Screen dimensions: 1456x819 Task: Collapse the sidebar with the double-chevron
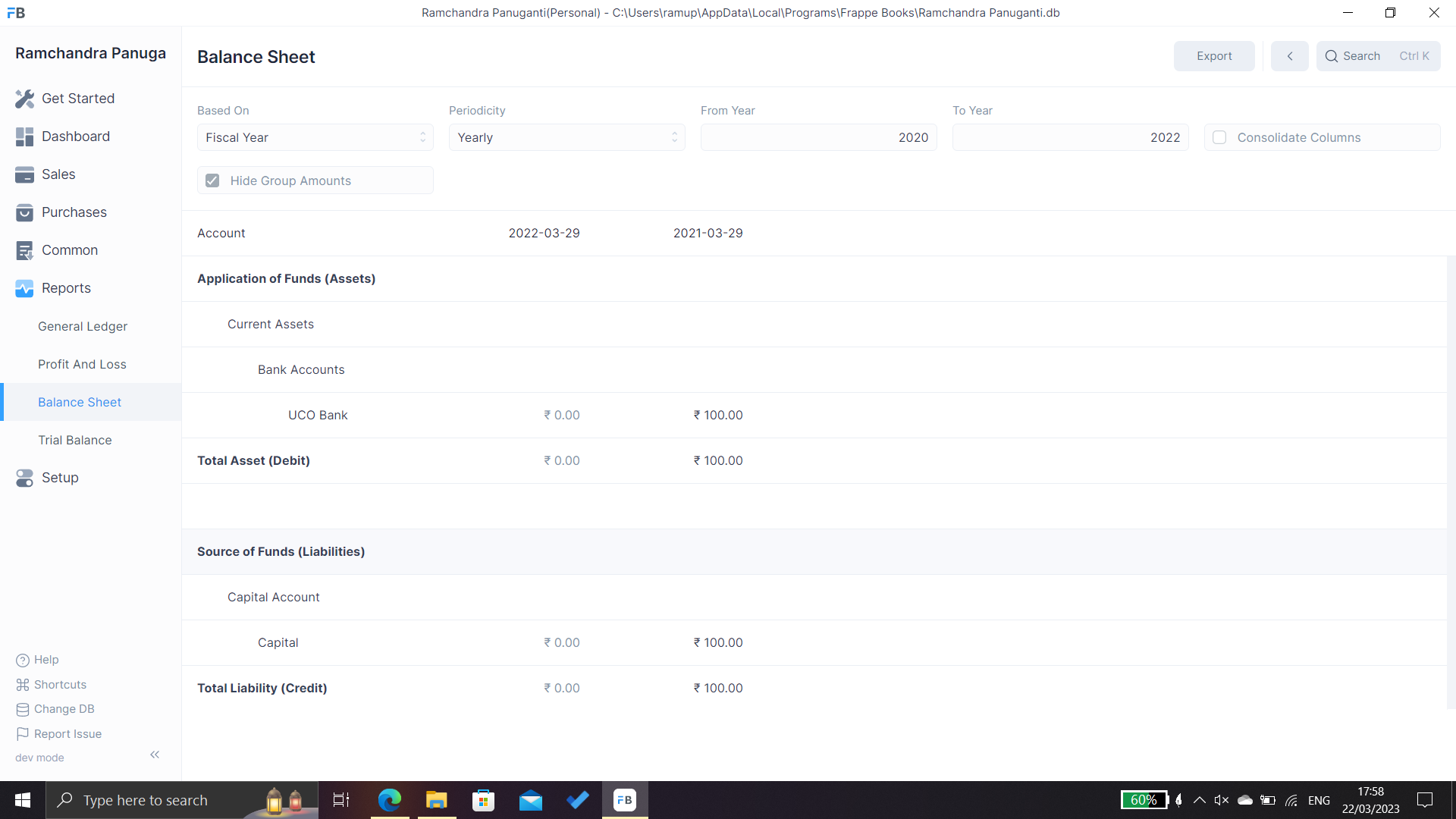click(155, 755)
